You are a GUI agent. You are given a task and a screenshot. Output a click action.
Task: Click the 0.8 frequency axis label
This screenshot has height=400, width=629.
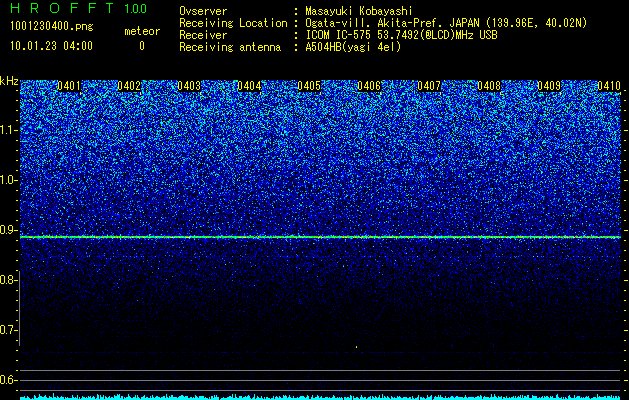pyautogui.click(x=8, y=280)
